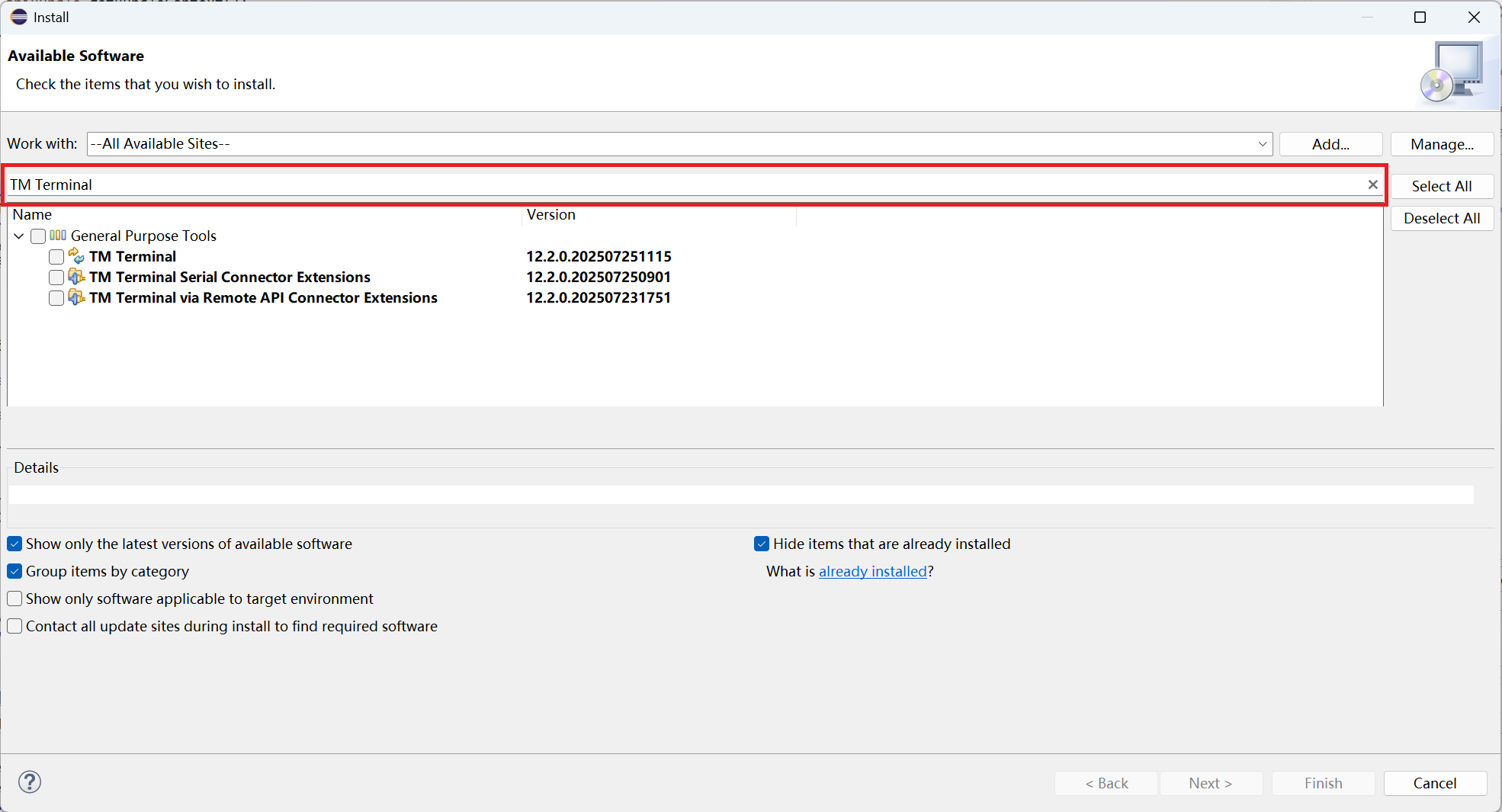
Task: Close the Install window
Action: click(x=1474, y=17)
